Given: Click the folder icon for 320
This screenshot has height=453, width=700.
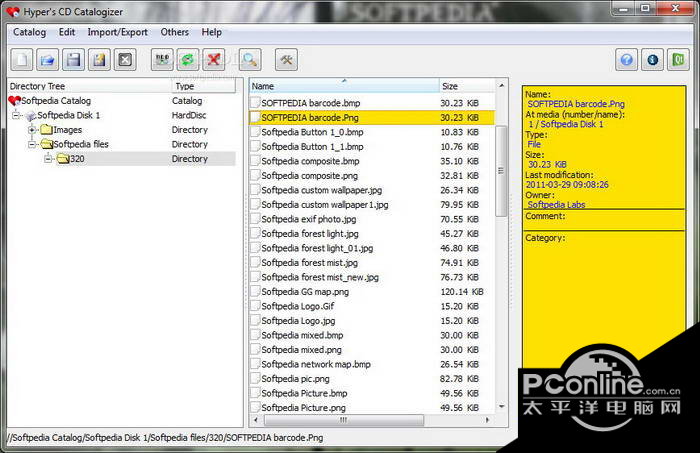Looking at the screenshot, I should [63, 158].
